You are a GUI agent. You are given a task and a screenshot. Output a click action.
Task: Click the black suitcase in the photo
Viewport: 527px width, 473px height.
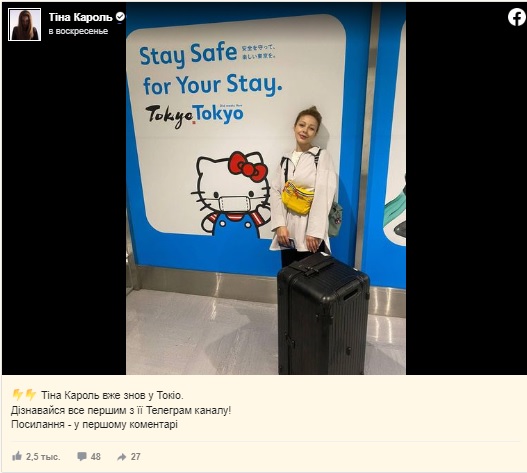point(323,314)
